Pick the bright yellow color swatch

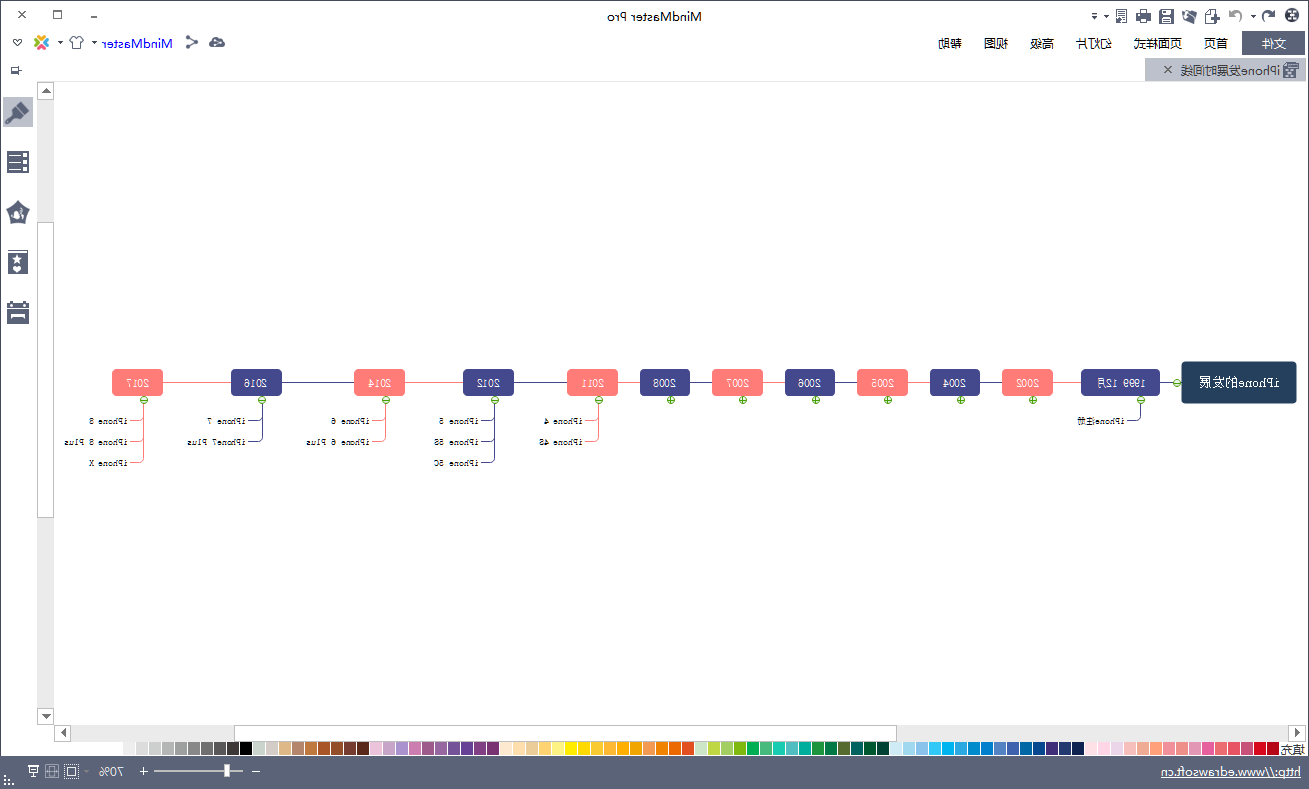coord(571,748)
